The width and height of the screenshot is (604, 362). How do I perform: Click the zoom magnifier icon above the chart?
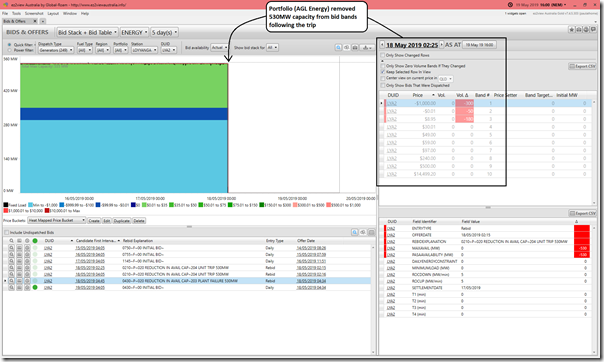(x=338, y=47)
